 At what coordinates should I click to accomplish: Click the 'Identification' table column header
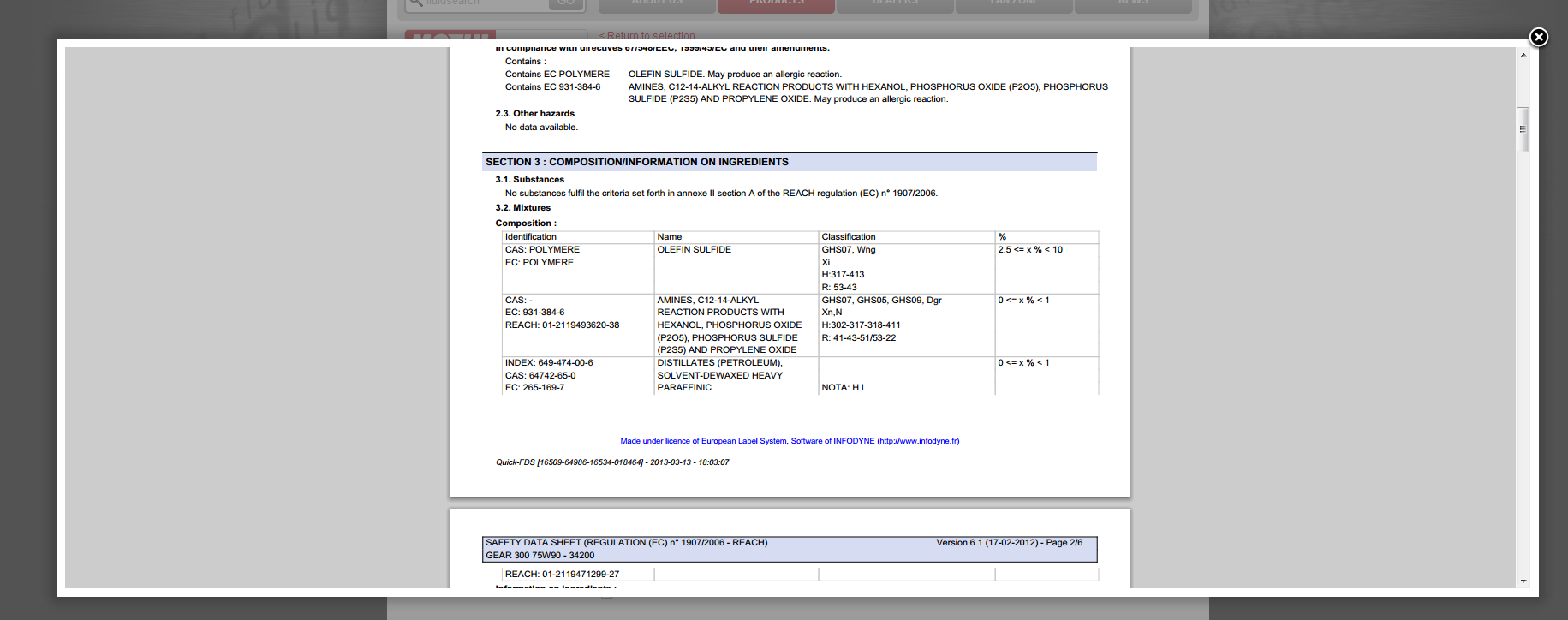point(530,237)
